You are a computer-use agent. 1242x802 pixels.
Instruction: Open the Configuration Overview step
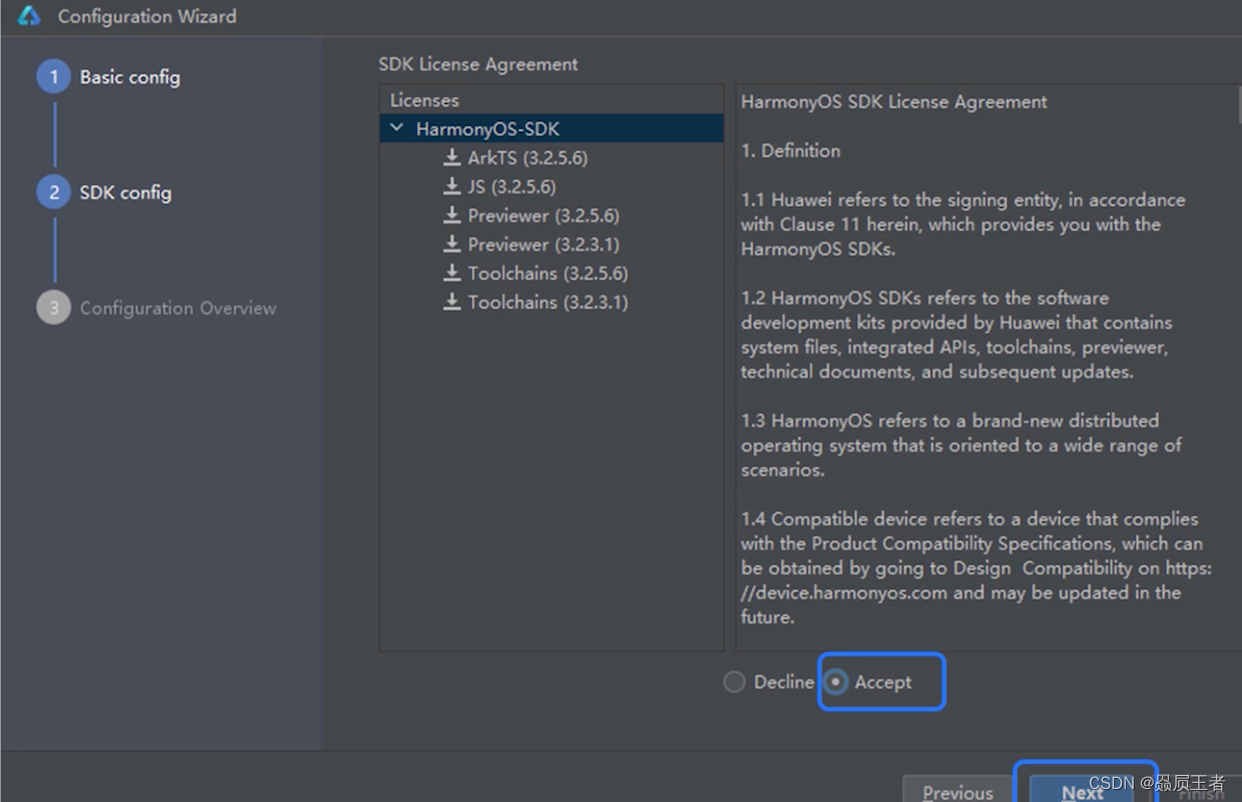pos(178,308)
